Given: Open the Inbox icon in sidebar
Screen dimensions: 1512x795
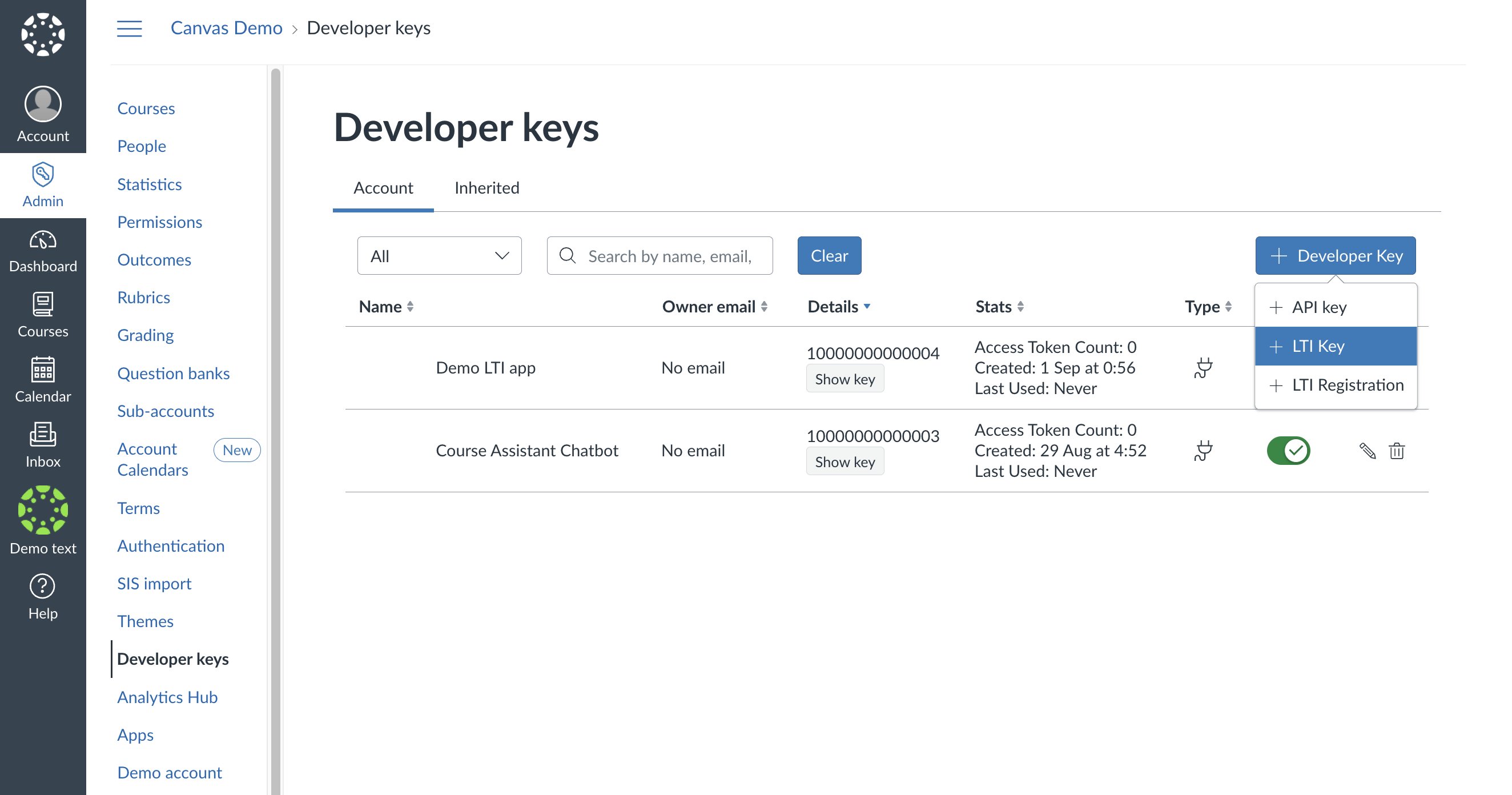Looking at the screenshot, I should (43, 435).
